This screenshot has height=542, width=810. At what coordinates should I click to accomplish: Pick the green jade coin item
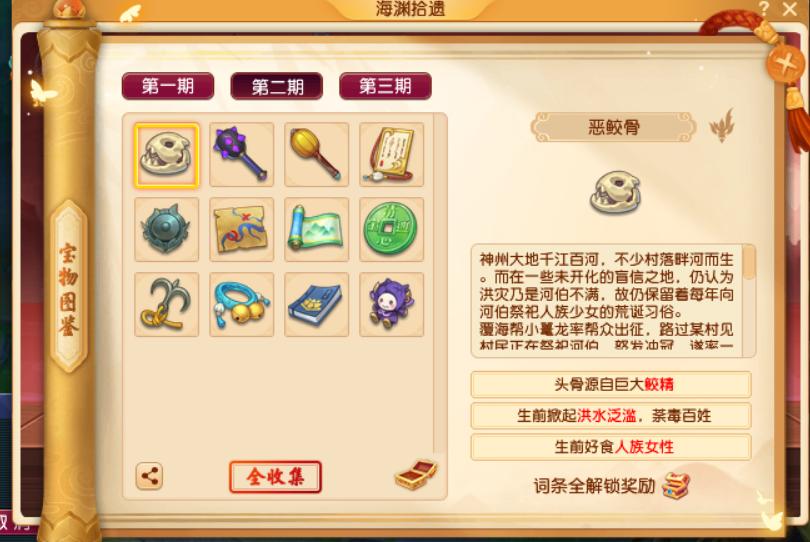[x=391, y=229]
